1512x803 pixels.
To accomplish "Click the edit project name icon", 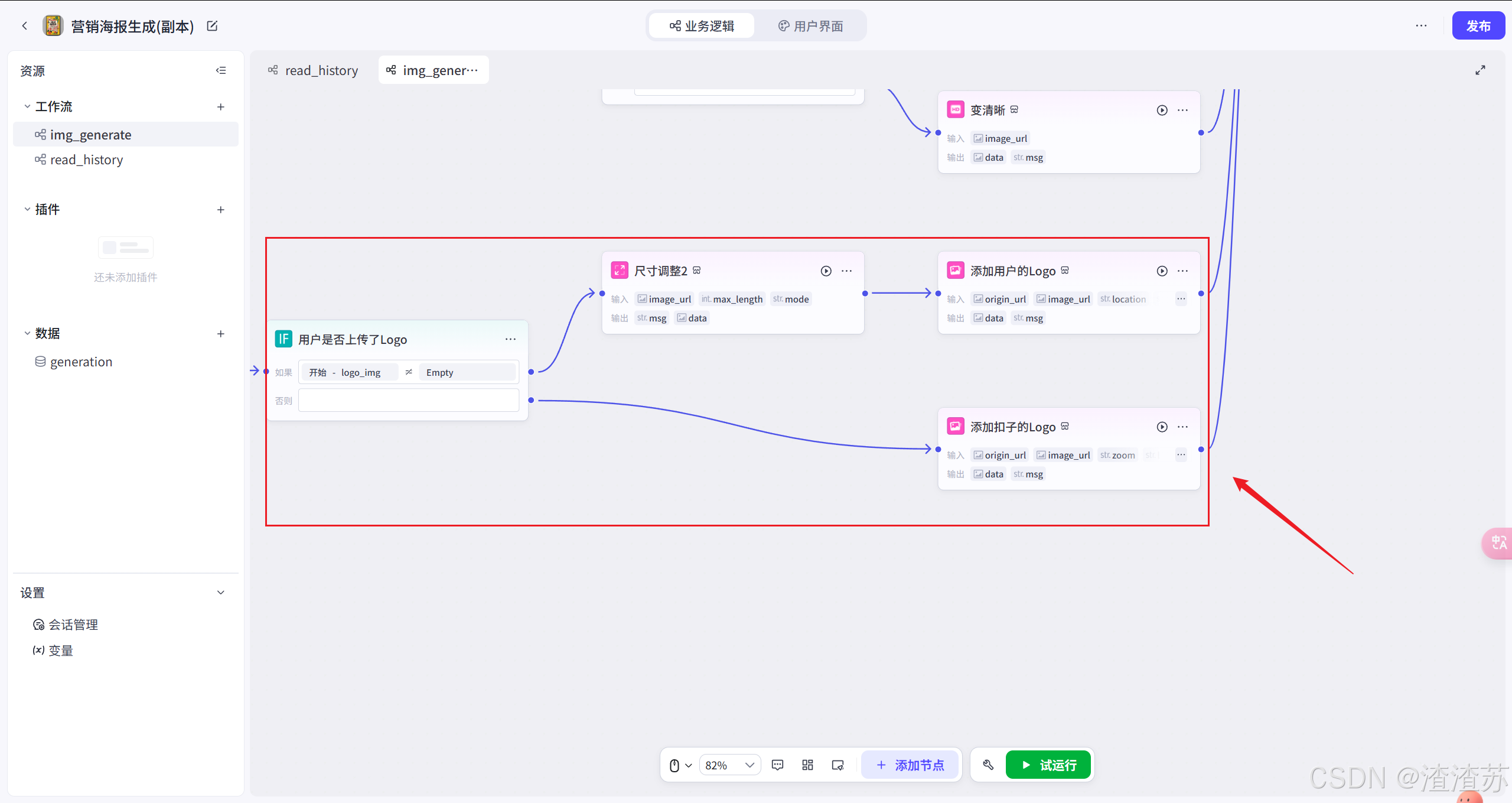I will click(213, 26).
